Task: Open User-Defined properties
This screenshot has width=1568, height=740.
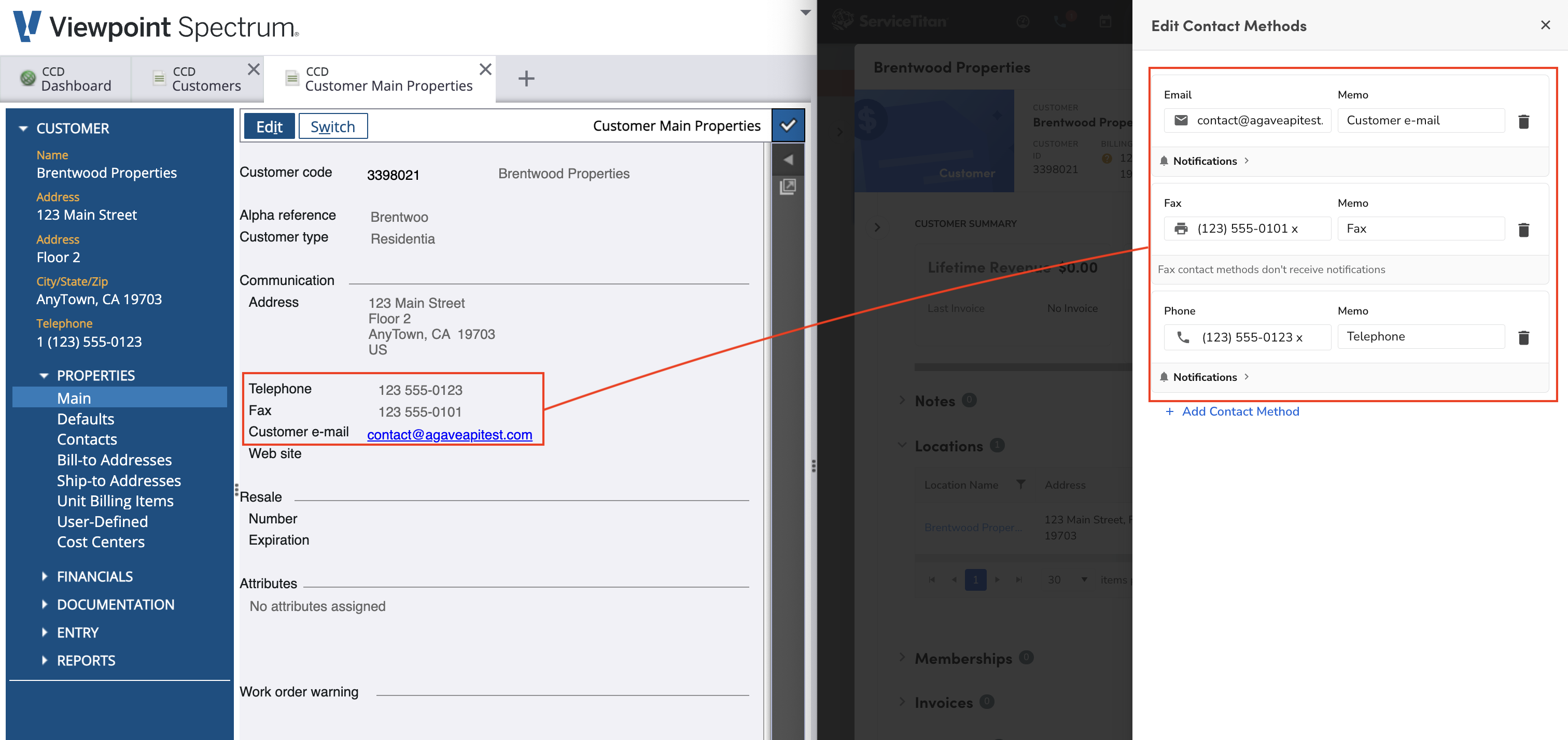Action: (x=102, y=521)
